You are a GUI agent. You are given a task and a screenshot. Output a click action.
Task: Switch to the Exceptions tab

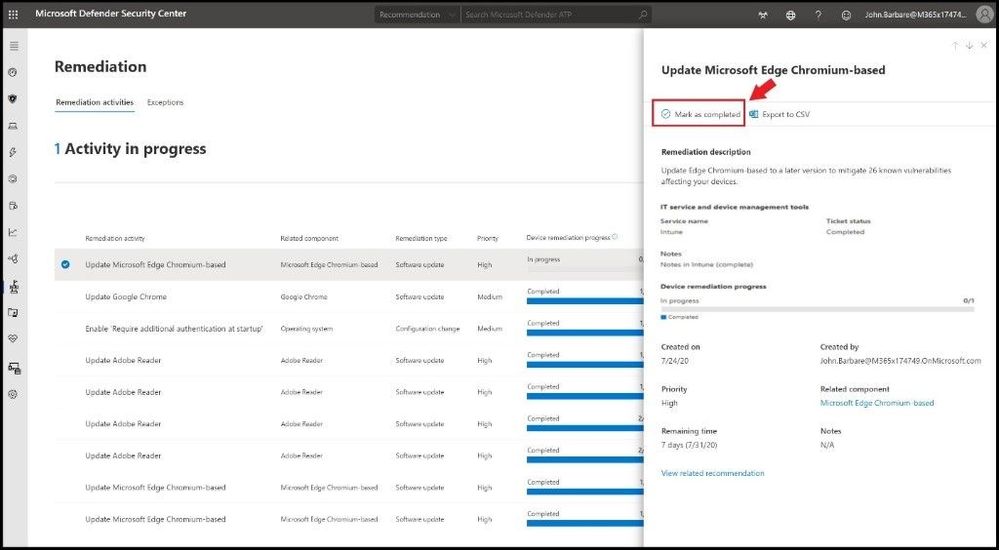165,102
